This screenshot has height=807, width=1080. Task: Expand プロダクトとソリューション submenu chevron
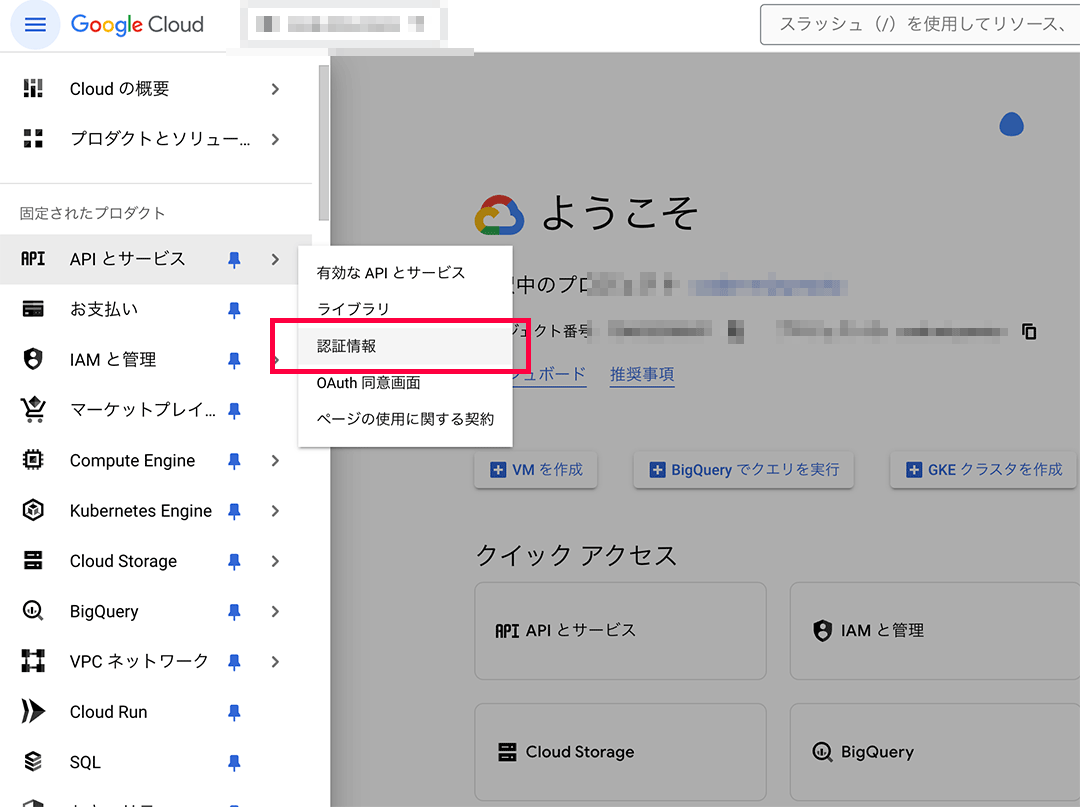click(x=275, y=139)
